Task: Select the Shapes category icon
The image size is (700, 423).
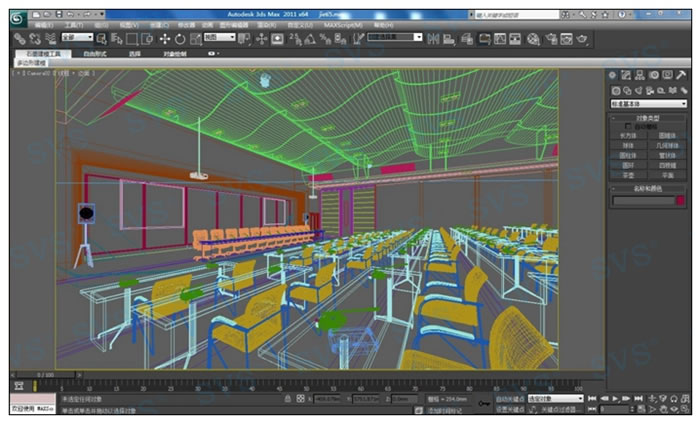Action: pos(627,90)
